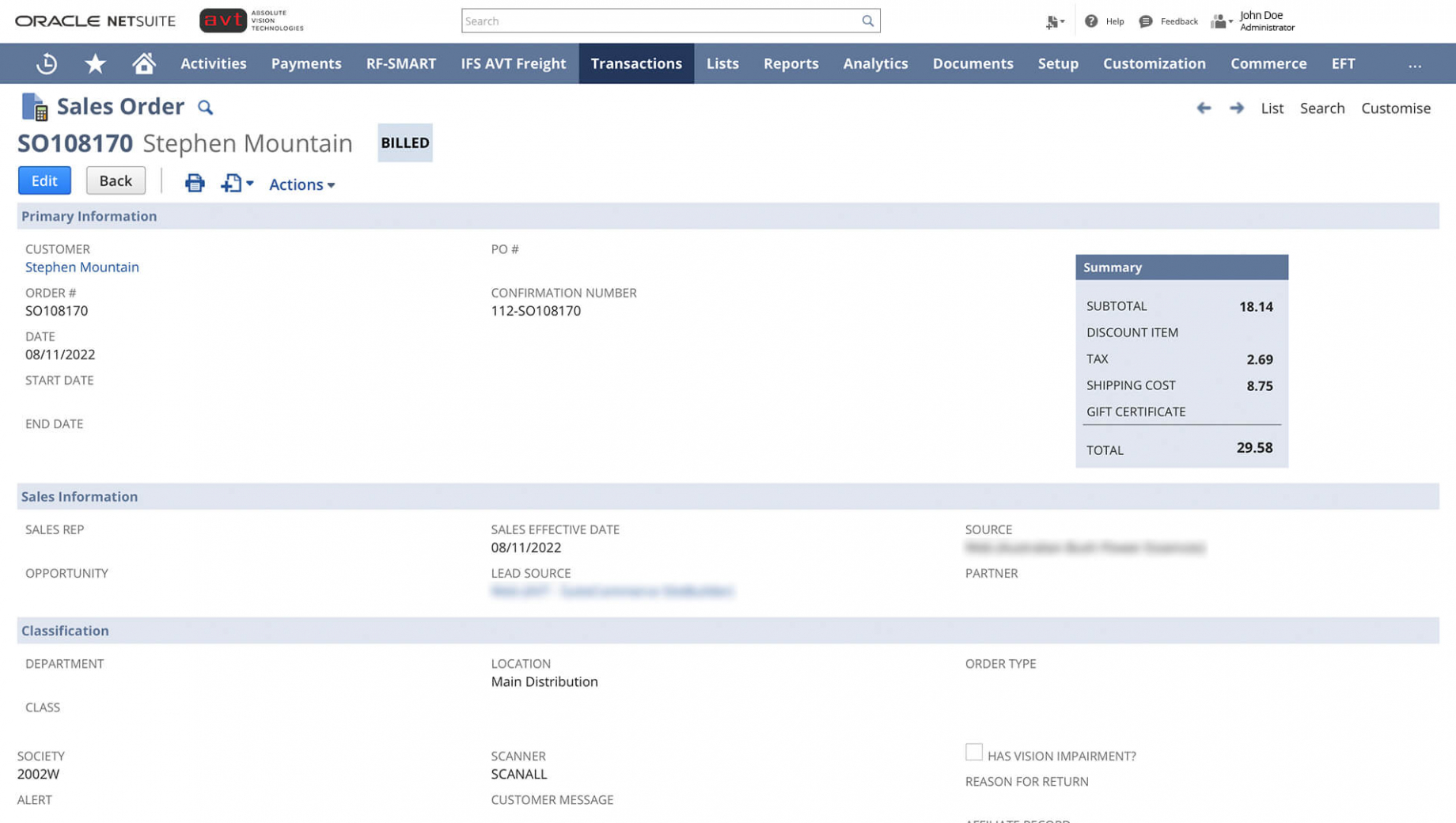Open the Transactions menu

[x=636, y=63]
